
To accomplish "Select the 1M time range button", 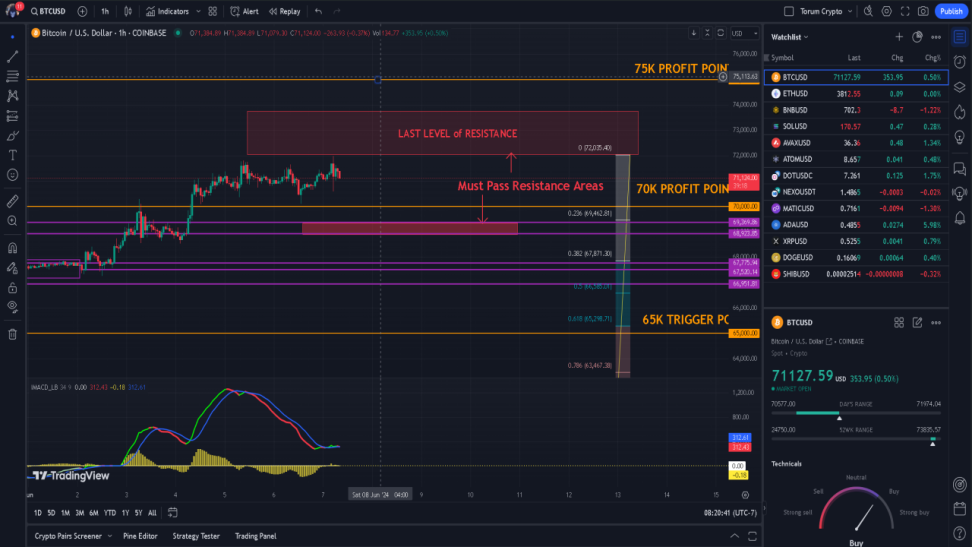I will click(x=65, y=513).
